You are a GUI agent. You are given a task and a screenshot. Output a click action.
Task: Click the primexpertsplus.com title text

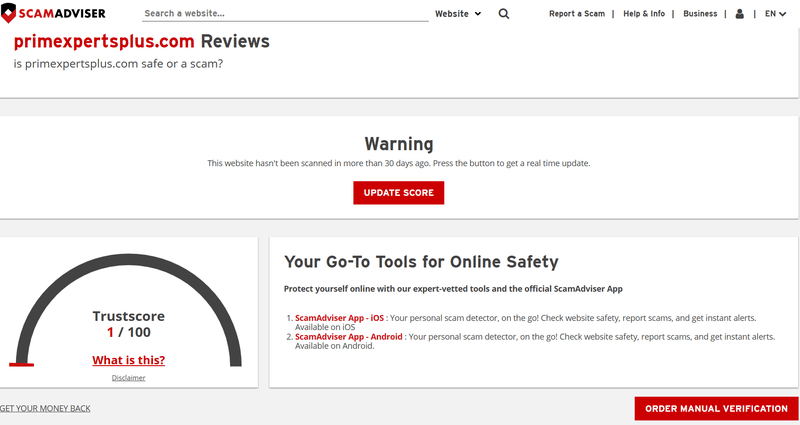point(104,41)
